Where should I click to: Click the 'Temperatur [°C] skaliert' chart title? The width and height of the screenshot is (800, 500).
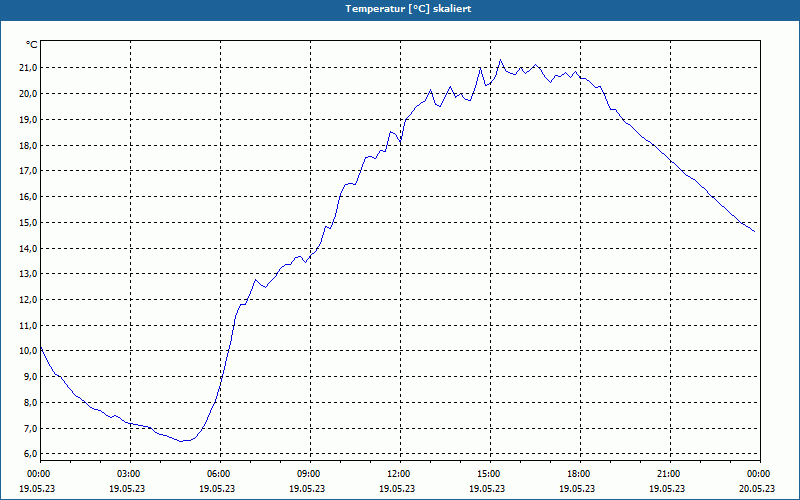(x=408, y=9)
